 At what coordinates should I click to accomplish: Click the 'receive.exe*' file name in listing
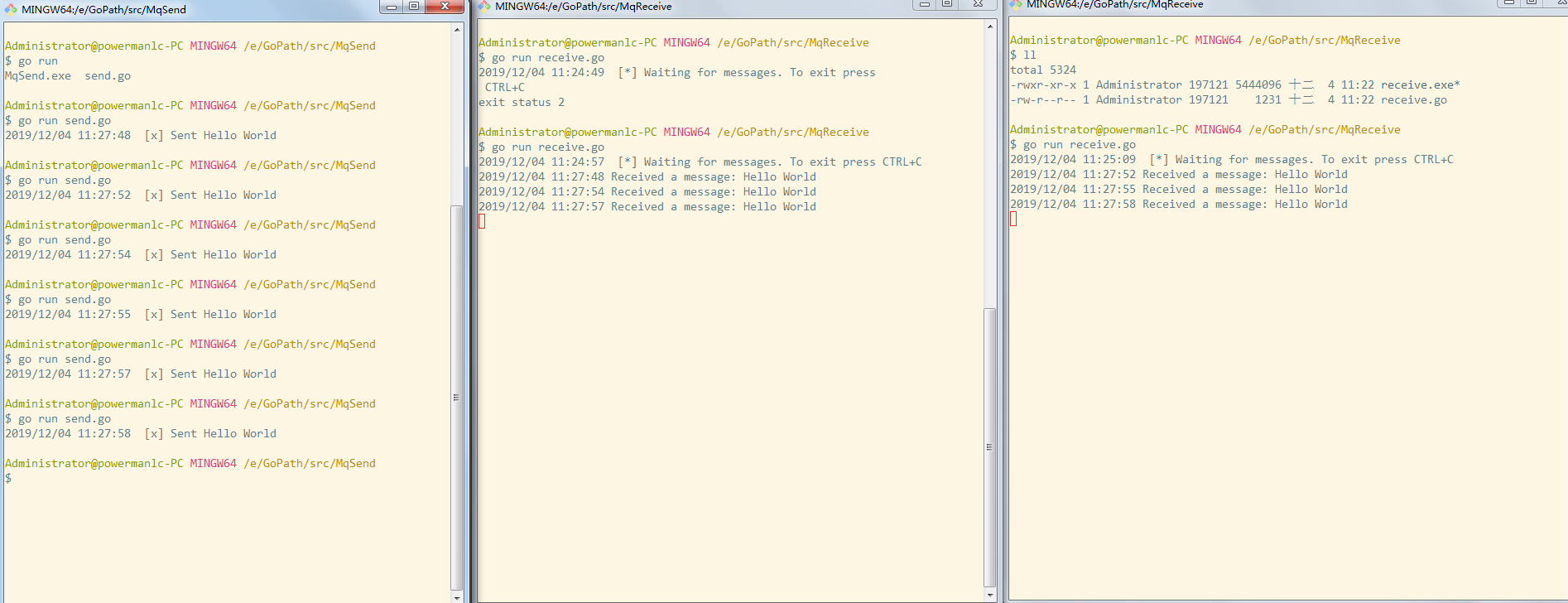click(x=1421, y=84)
